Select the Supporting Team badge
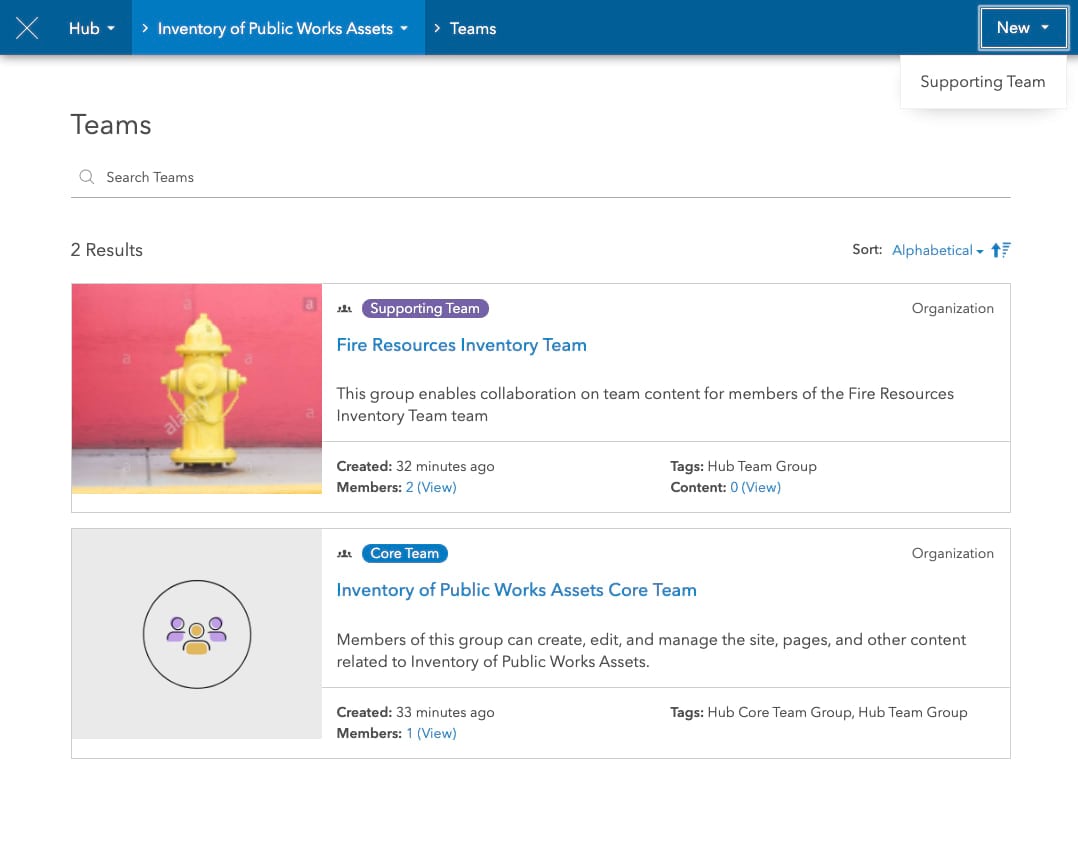This screenshot has width=1078, height=844. (x=425, y=308)
